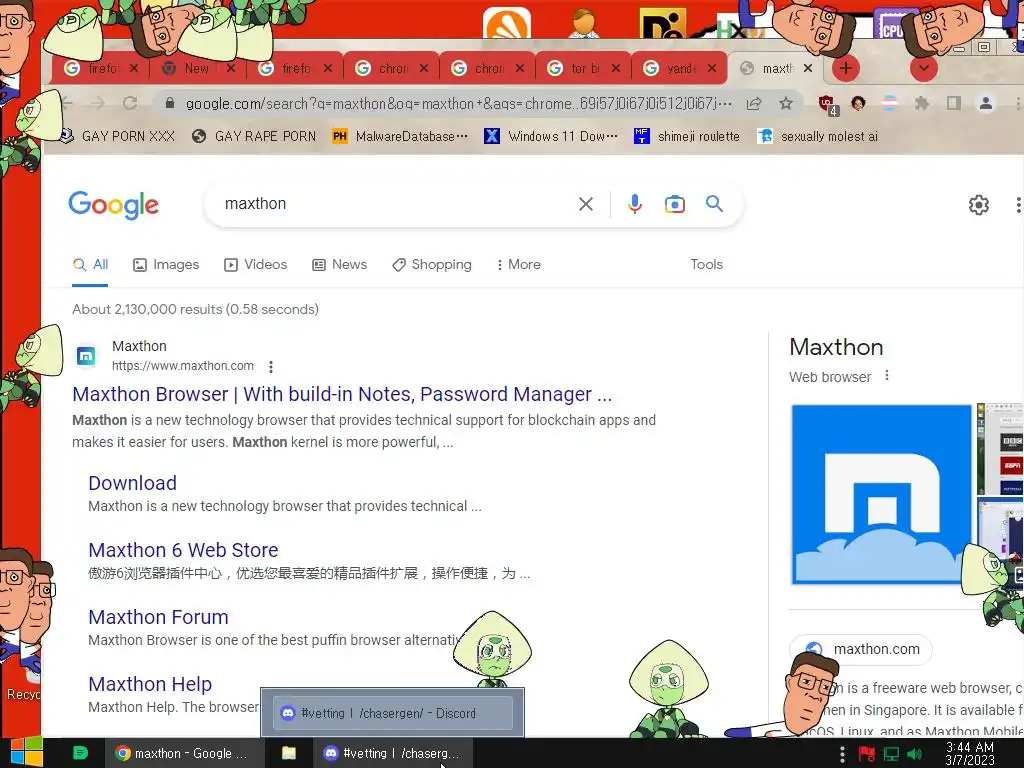Viewport: 1024px width, 768px height.
Task: Clear the search box with the X
Action: 586,204
